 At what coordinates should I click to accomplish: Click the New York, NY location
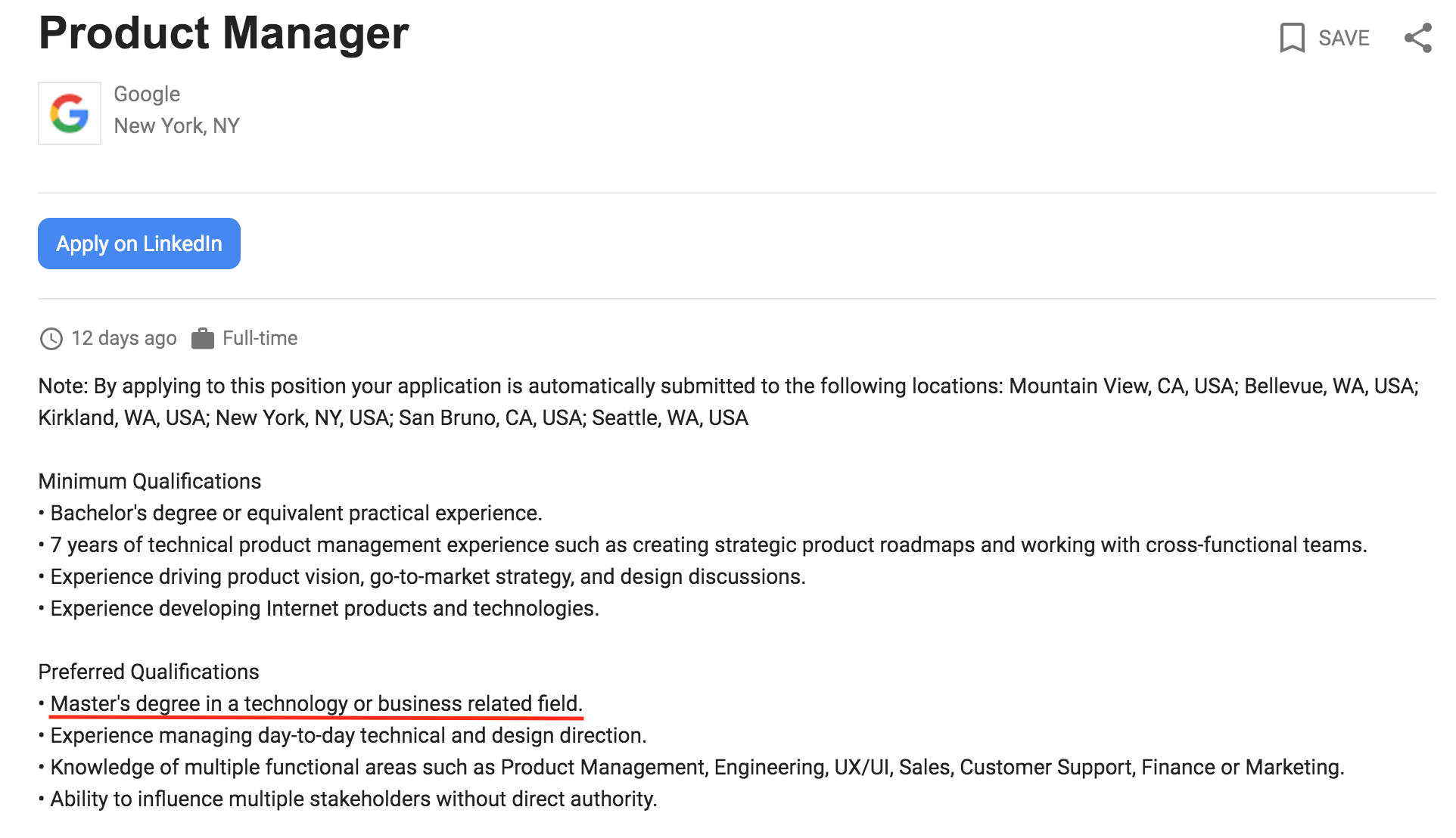click(177, 126)
